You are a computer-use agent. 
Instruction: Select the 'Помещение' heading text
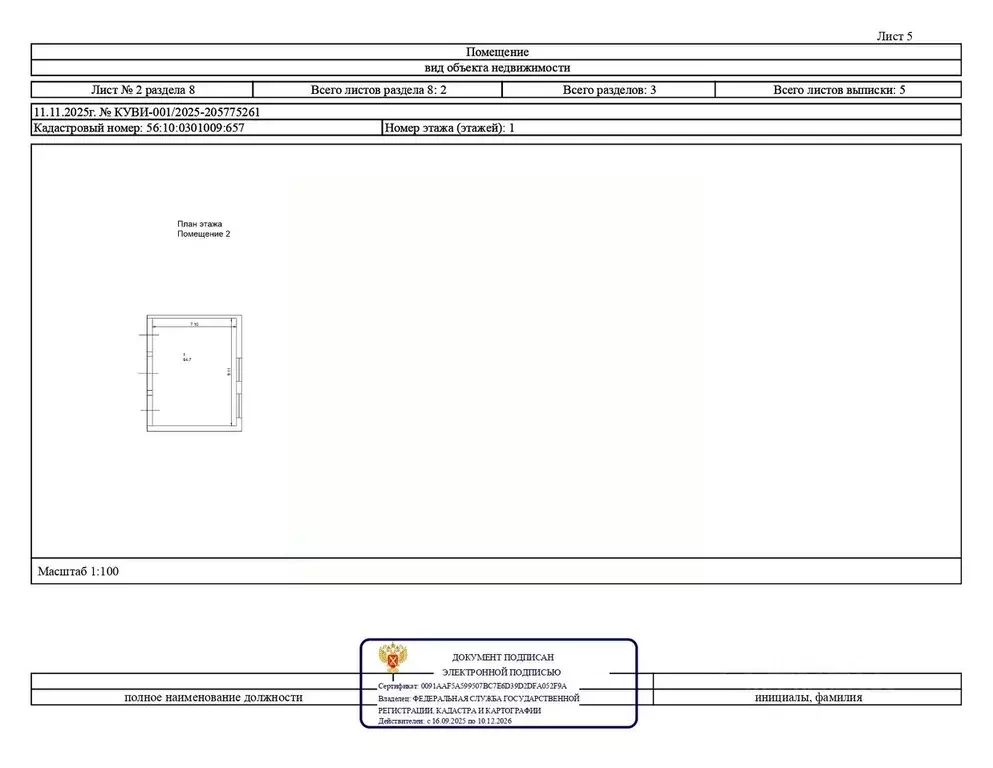(497, 52)
